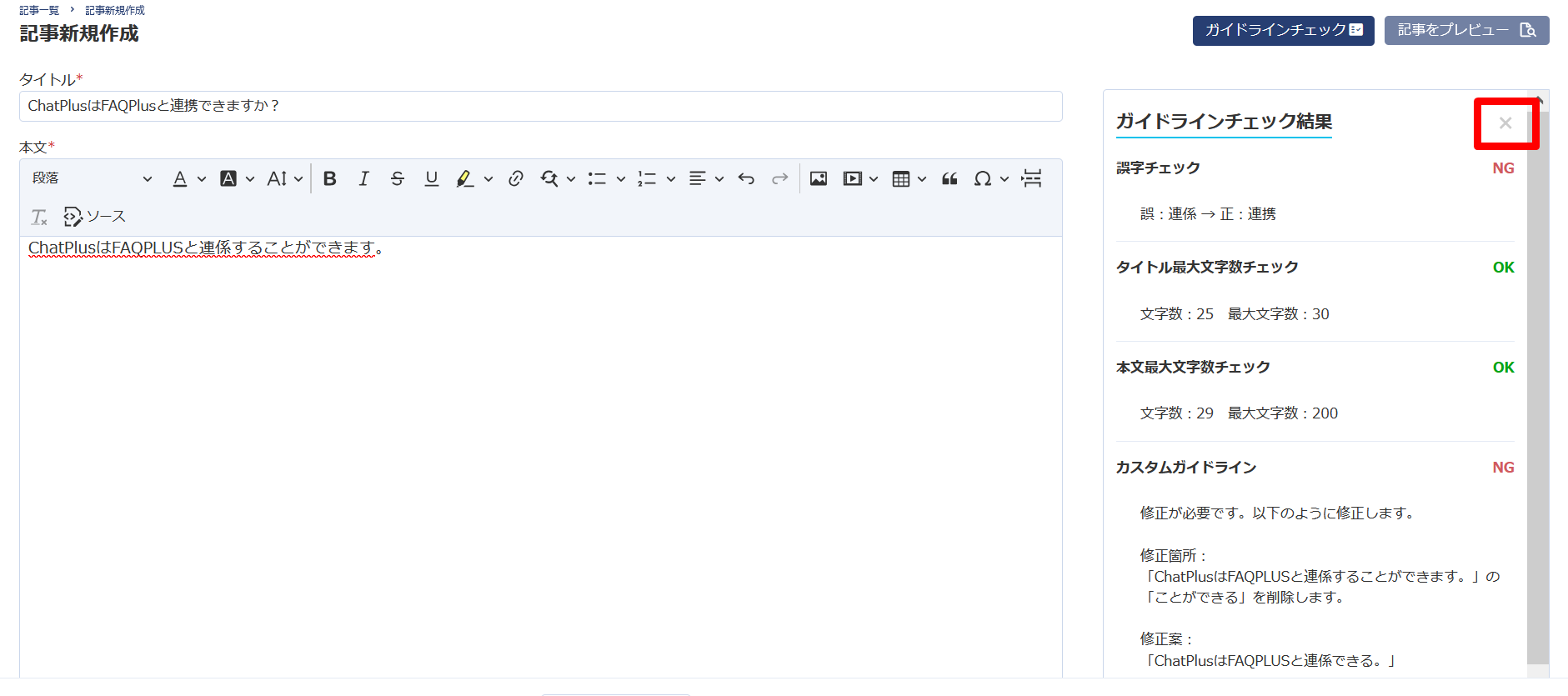Open 記事をプレビュー article preview
The image size is (1568, 696).
point(1466,30)
